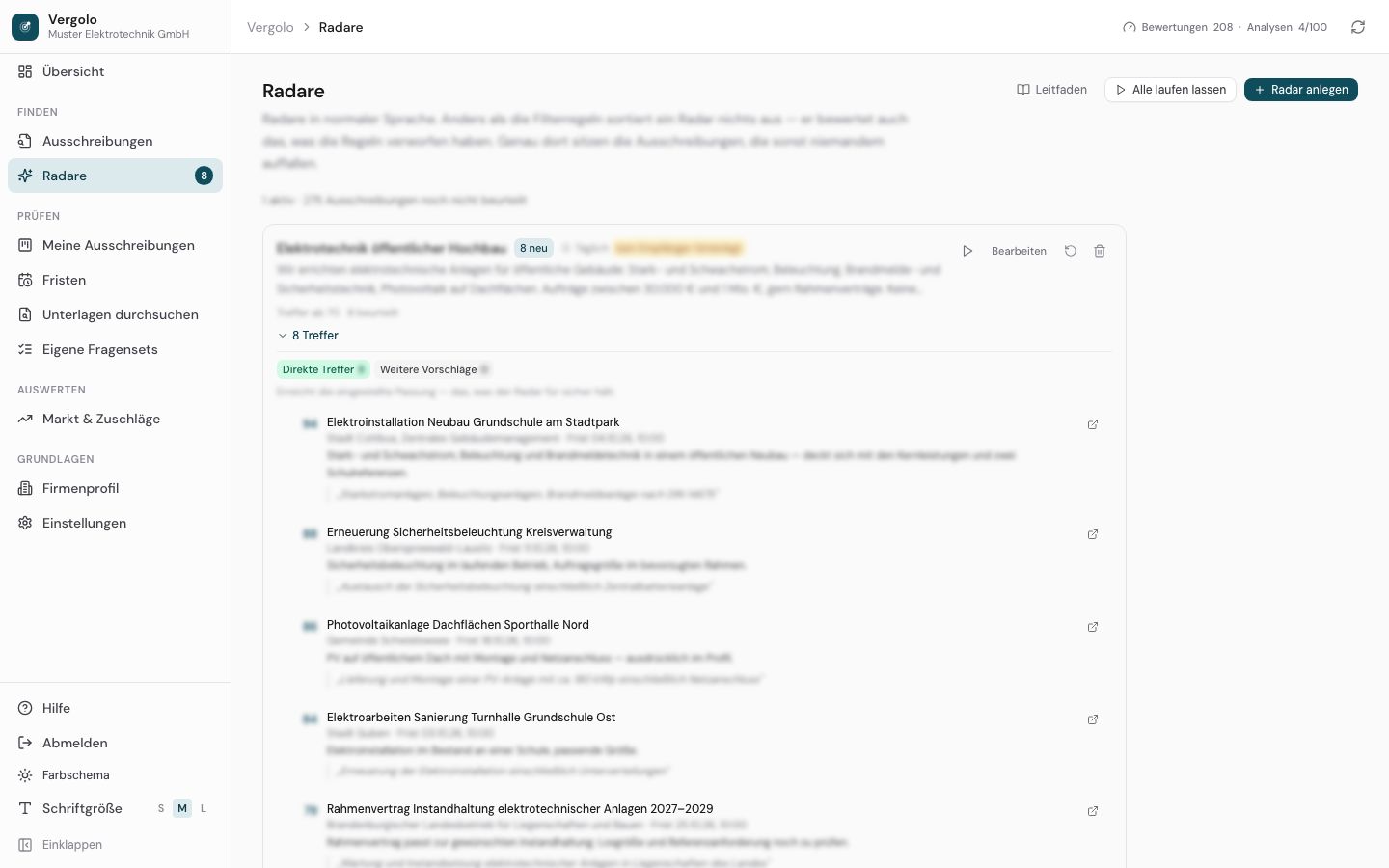
Task: Select font size L
Action: pos(204,808)
